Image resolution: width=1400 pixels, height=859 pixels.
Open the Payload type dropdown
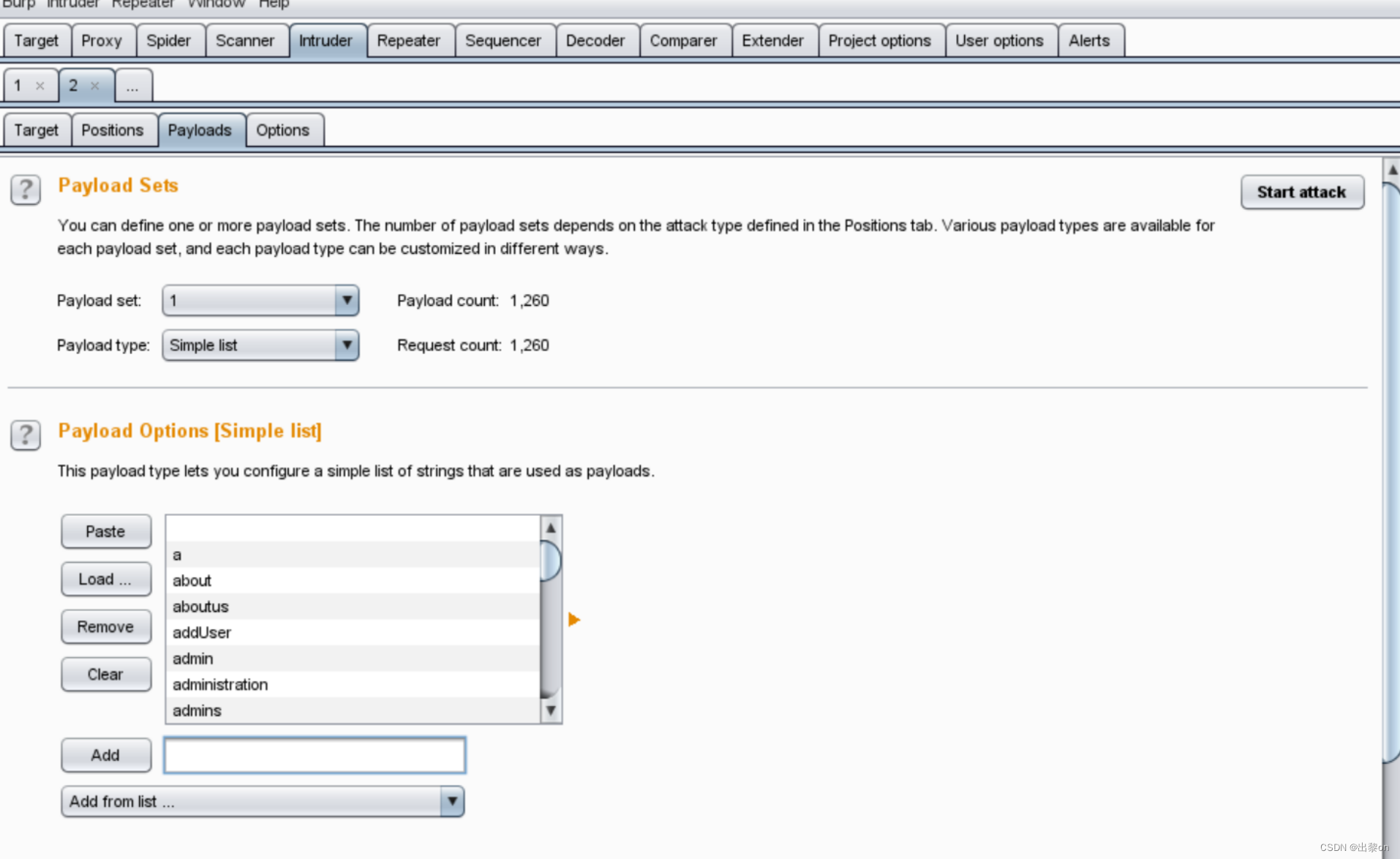pos(260,345)
